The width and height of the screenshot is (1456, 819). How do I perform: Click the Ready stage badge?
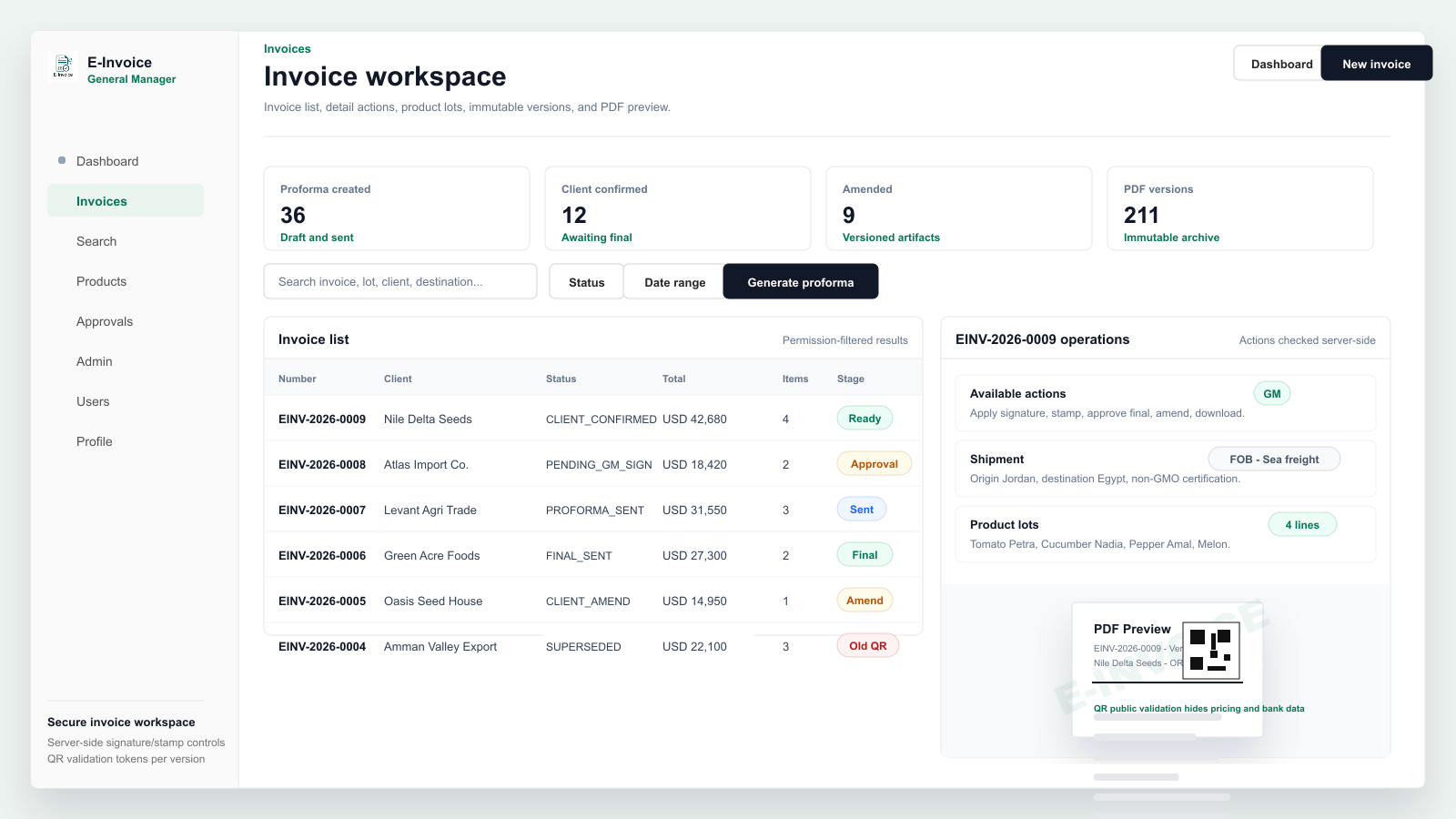(864, 419)
